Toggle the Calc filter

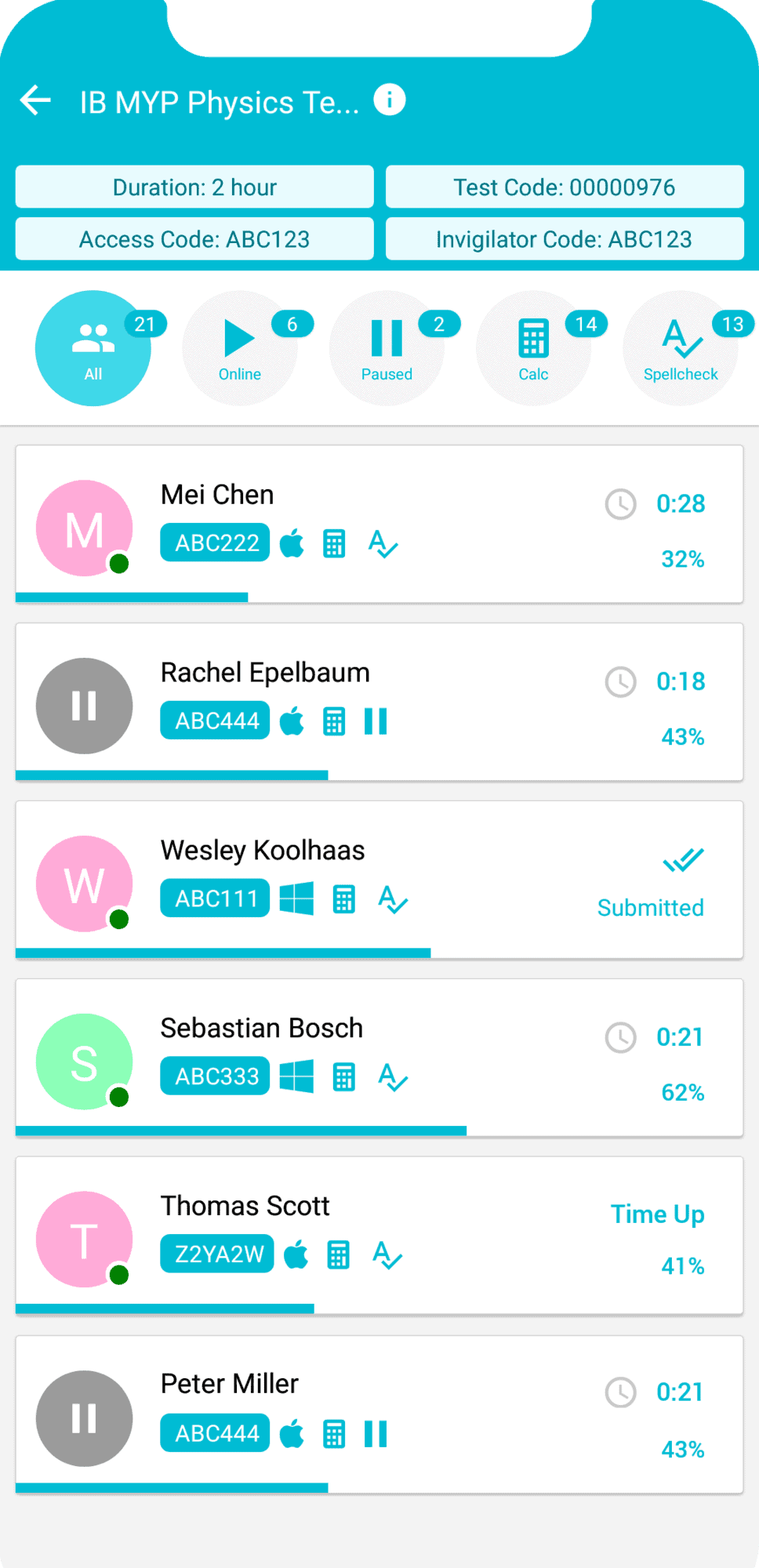(x=533, y=348)
